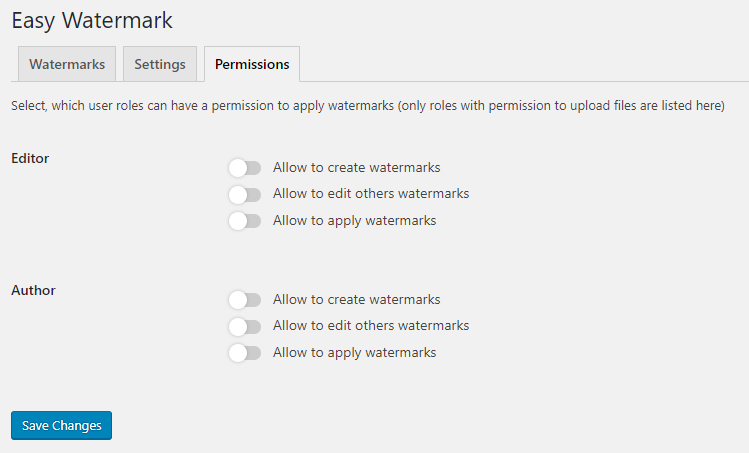
Task: Toggle Author's edit others watermarks switch
Action: 244,326
